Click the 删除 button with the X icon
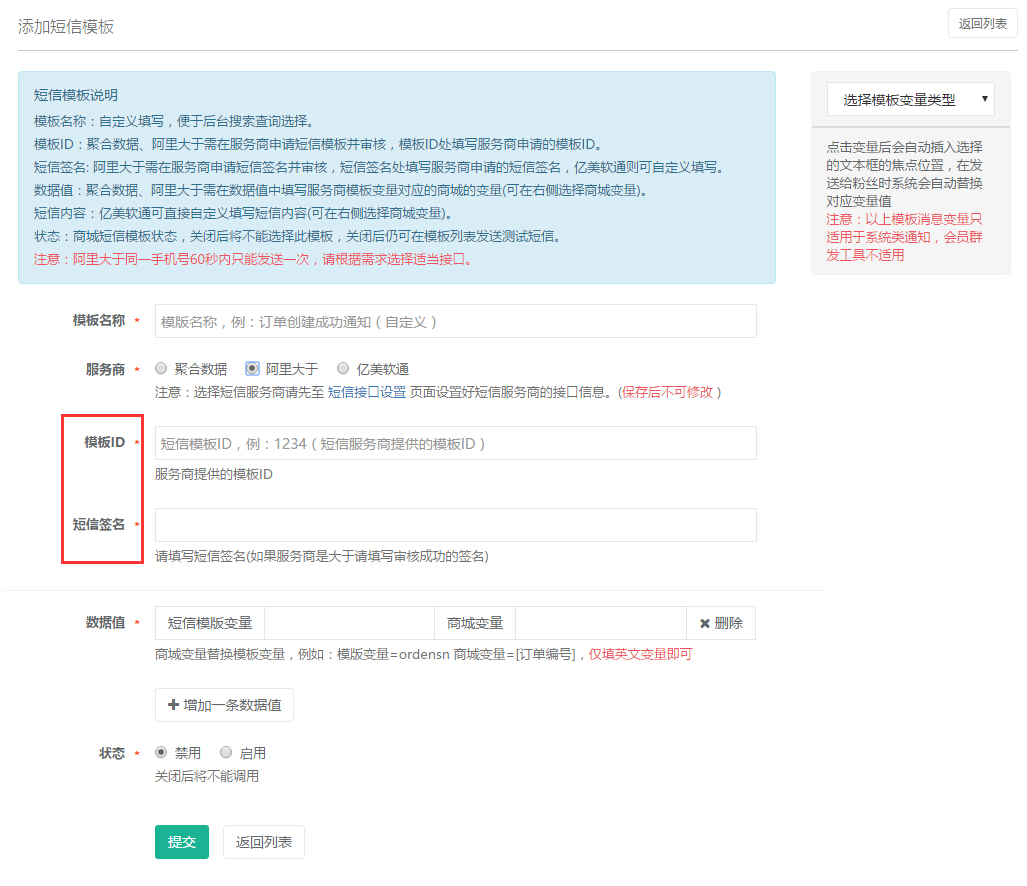Screen dimensions: 1027x886 pyautogui.click(x=720, y=623)
